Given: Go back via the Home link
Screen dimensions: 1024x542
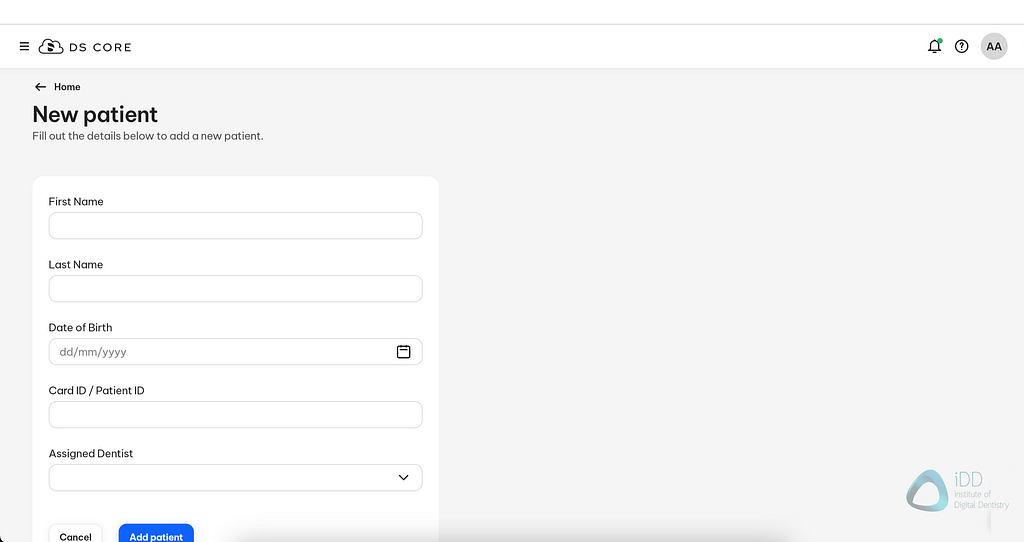Looking at the screenshot, I should click(x=67, y=87).
